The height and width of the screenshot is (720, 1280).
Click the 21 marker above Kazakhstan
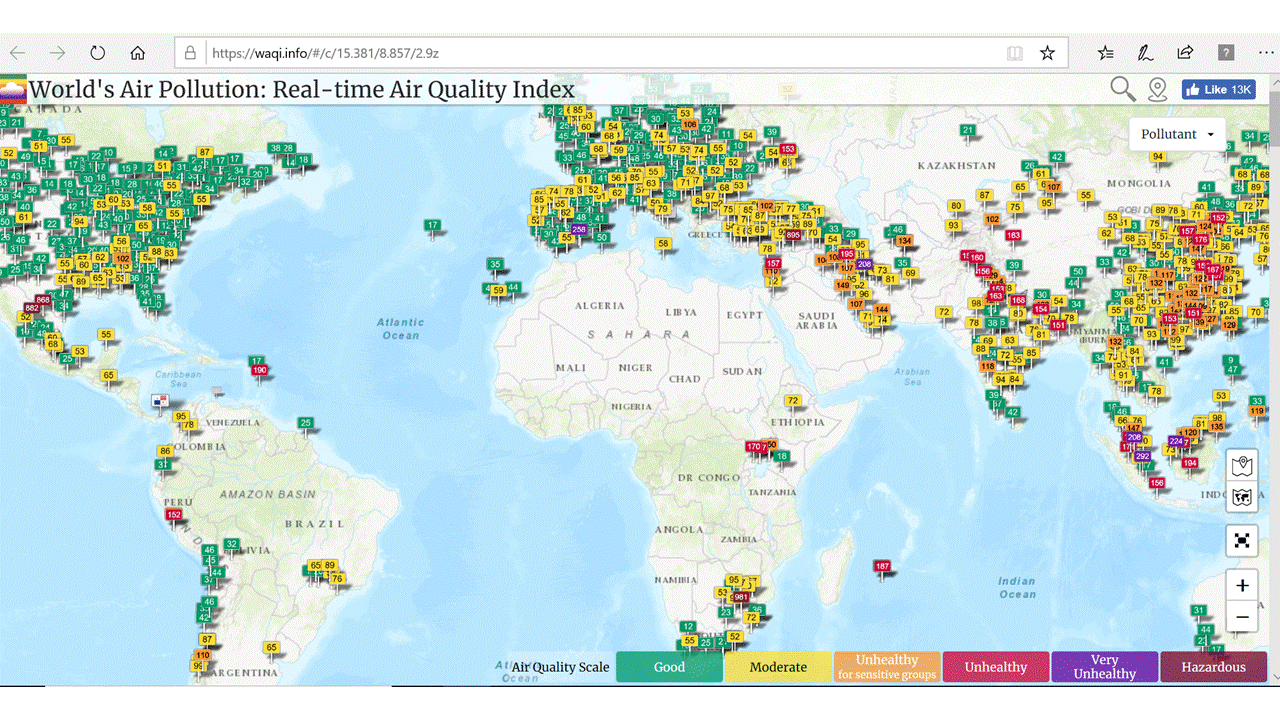(x=967, y=130)
